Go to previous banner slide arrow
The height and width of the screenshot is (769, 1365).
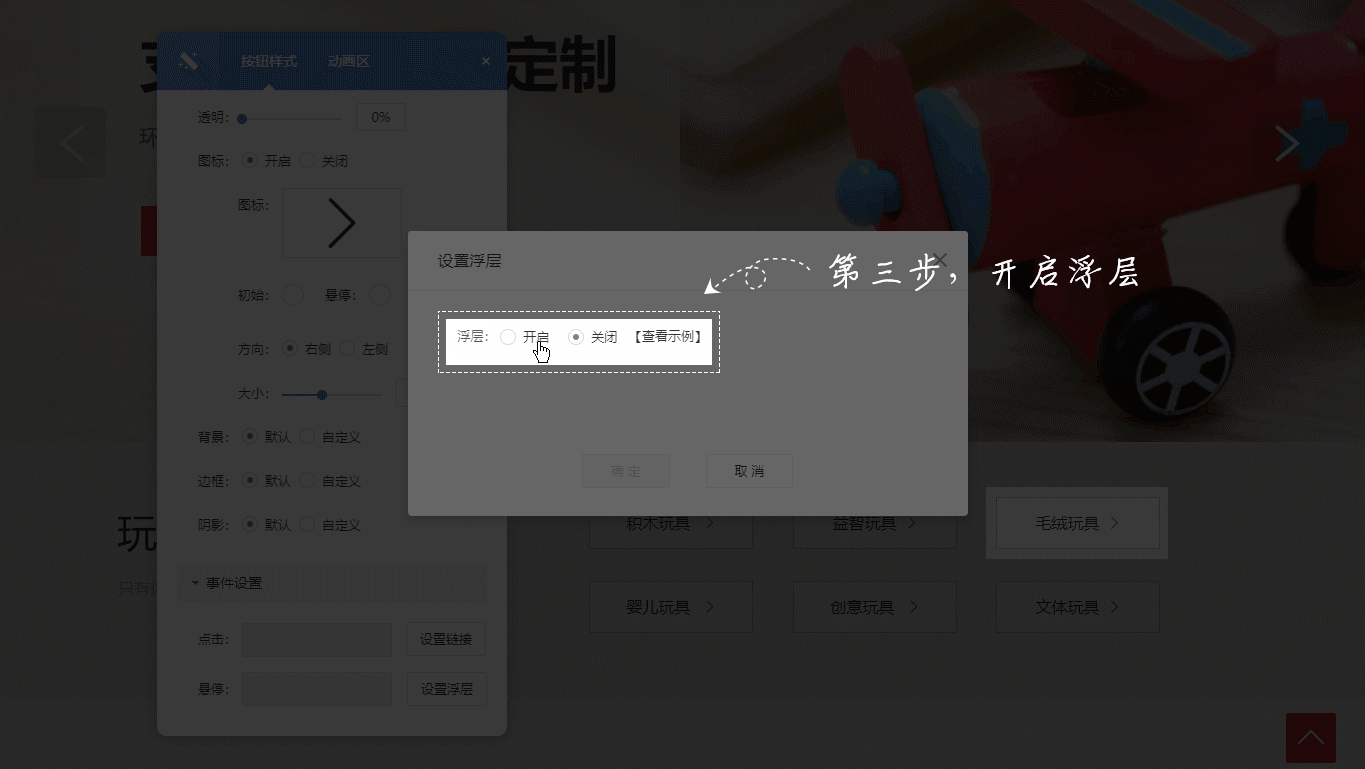point(71,143)
